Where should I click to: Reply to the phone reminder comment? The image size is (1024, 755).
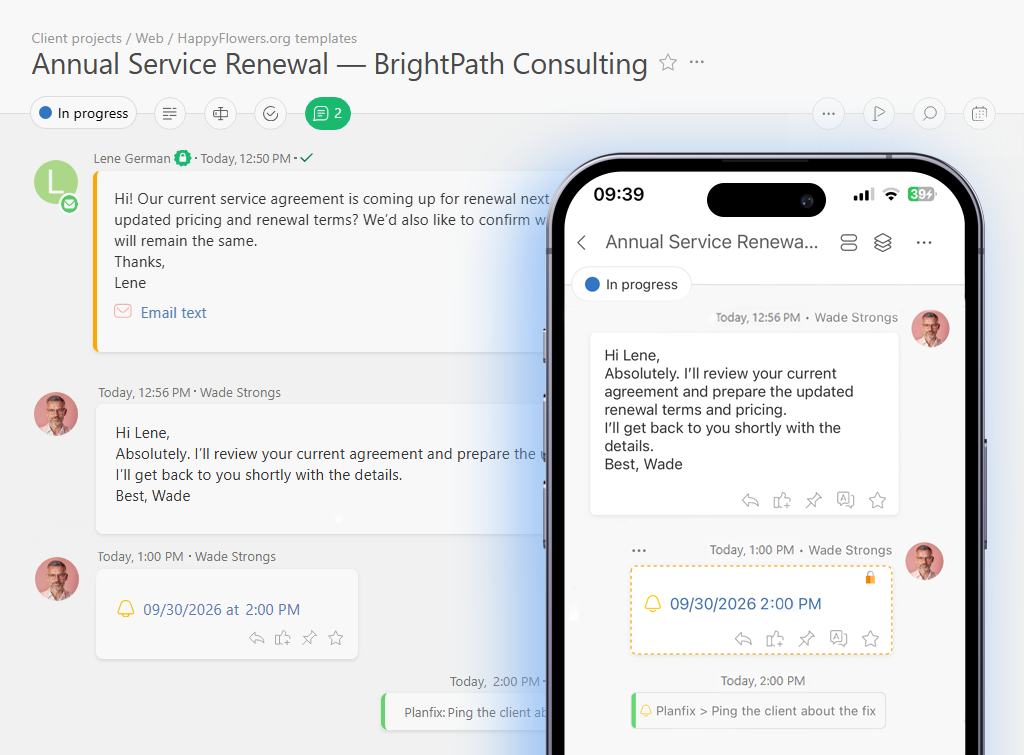[x=743, y=639]
